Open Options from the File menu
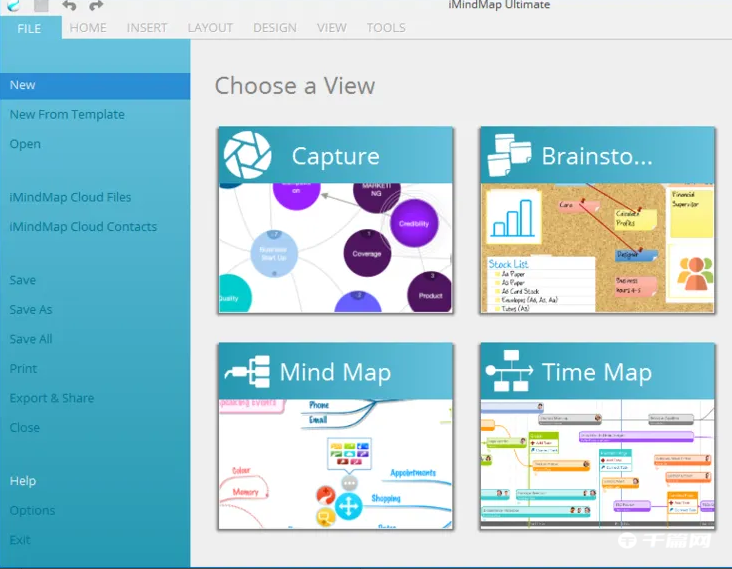The width and height of the screenshot is (732, 569). (x=32, y=510)
